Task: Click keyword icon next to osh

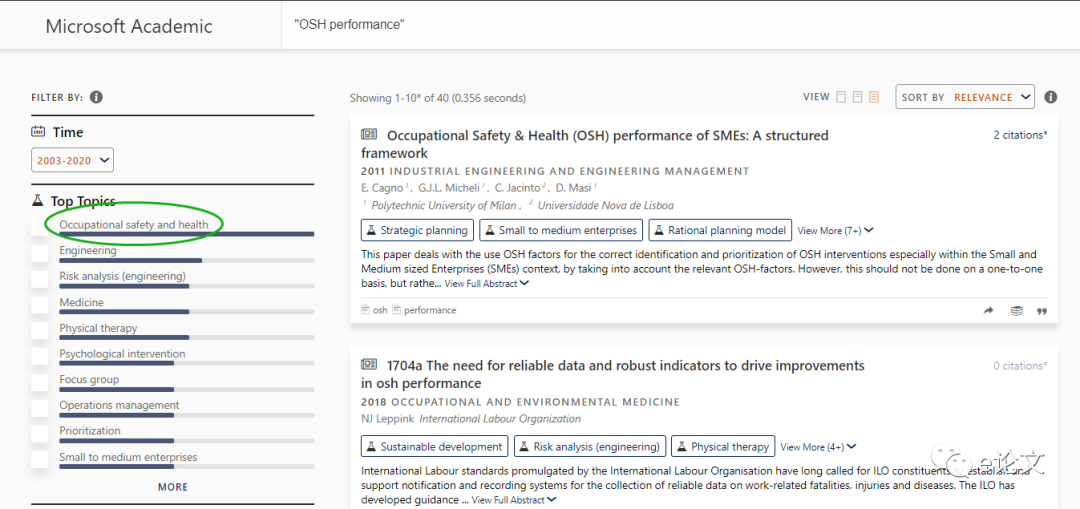Action: pyautogui.click(x=366, y=310)
